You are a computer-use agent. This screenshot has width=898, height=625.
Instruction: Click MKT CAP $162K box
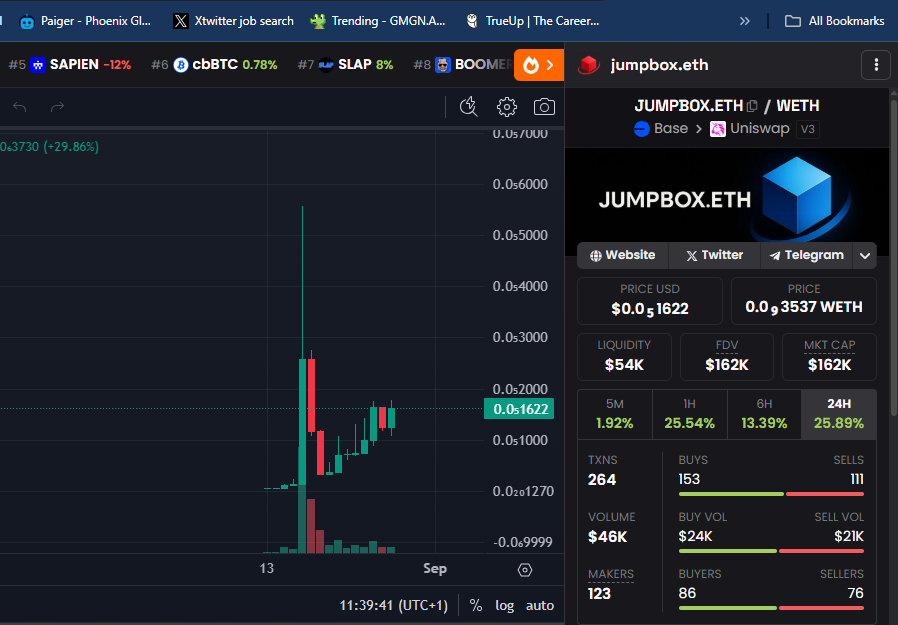click(x=829, y=356)
